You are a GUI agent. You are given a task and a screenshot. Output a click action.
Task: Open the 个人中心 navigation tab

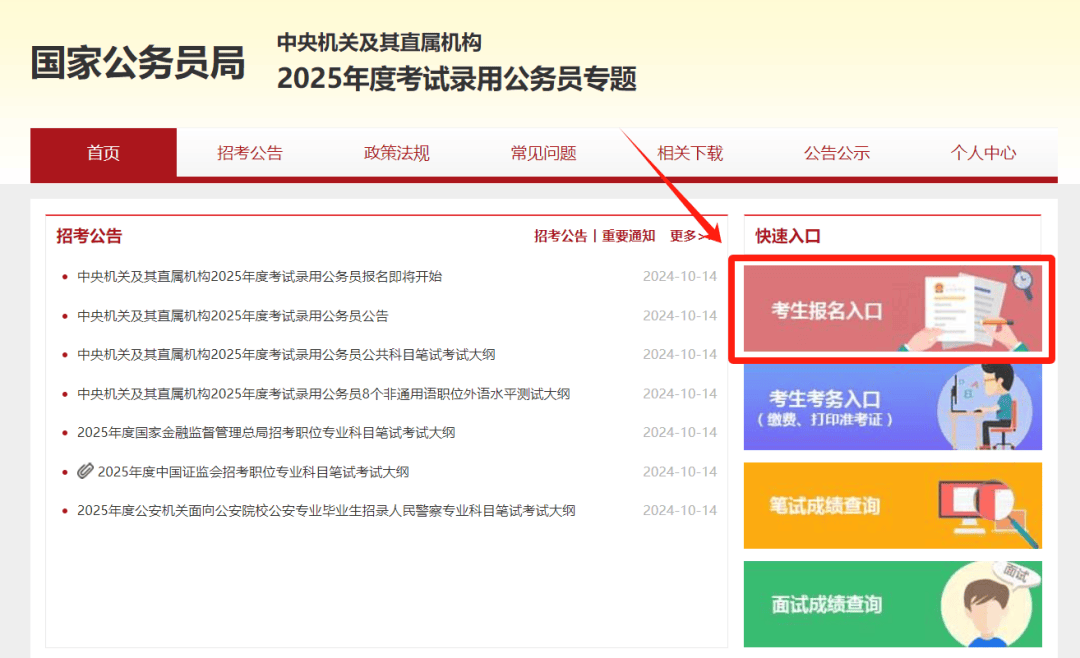984,153
